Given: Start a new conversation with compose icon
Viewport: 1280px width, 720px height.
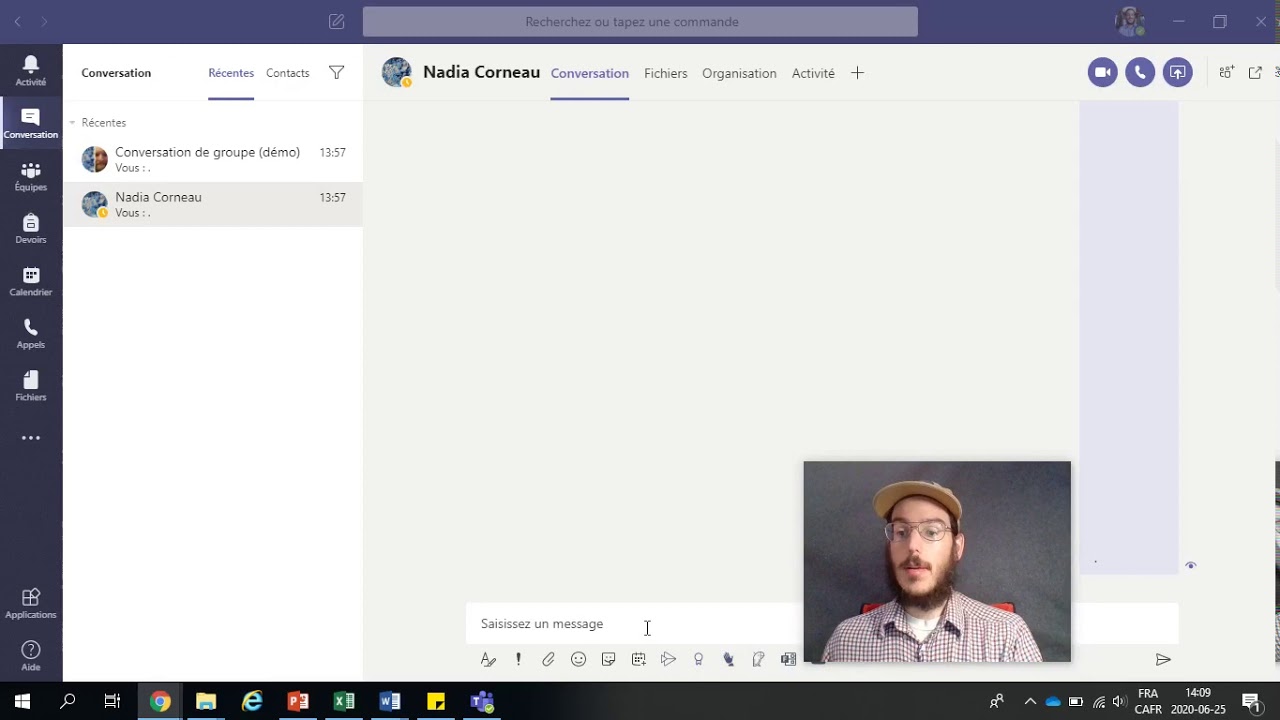Looking at the screenshot, I should tap(337, 21).
